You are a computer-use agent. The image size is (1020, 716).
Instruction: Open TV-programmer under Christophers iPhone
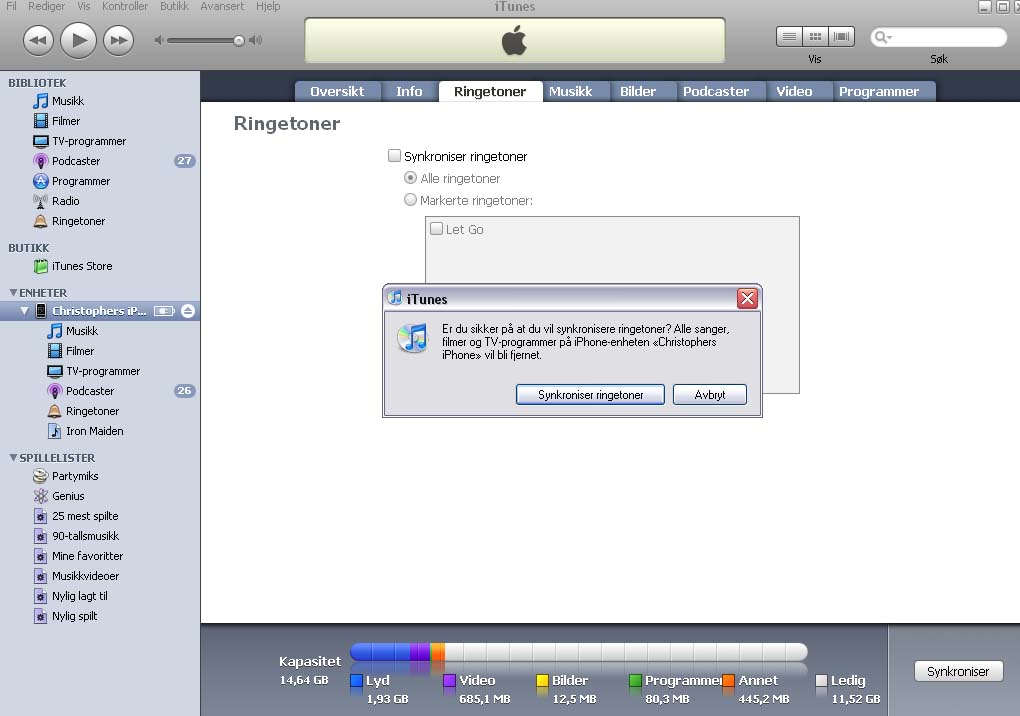pos(100,371)
